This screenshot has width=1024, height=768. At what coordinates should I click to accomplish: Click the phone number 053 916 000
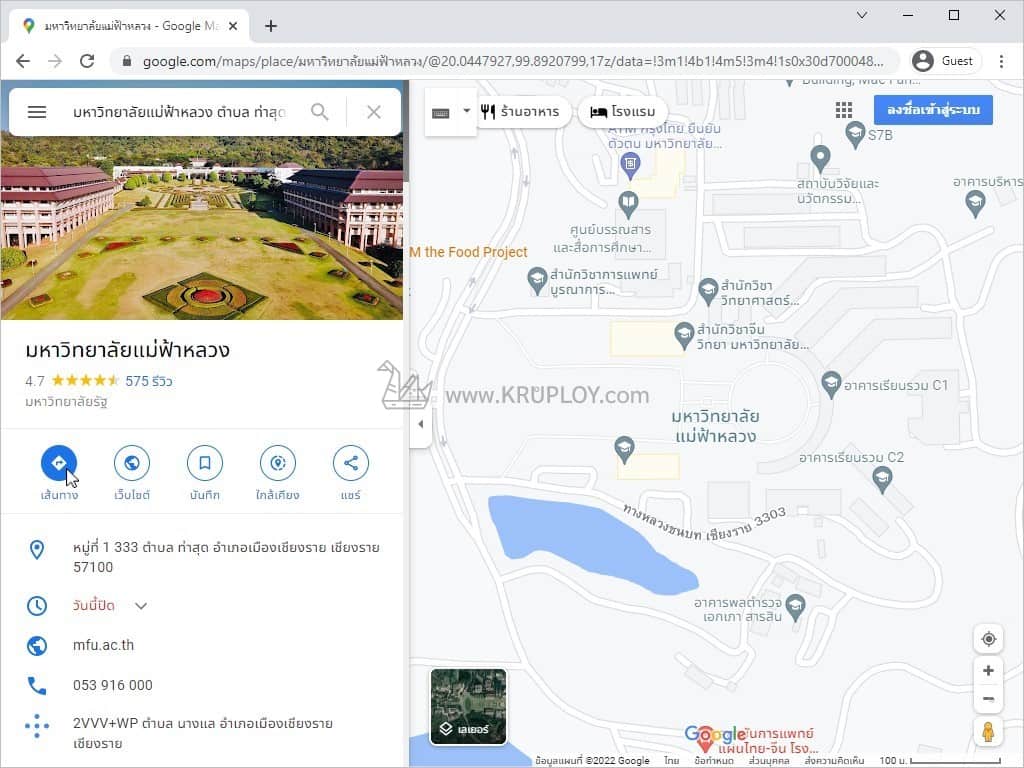112,685
